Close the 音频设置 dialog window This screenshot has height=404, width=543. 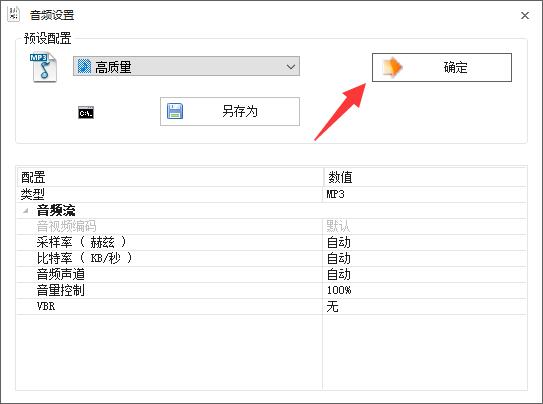coord(525,15)
